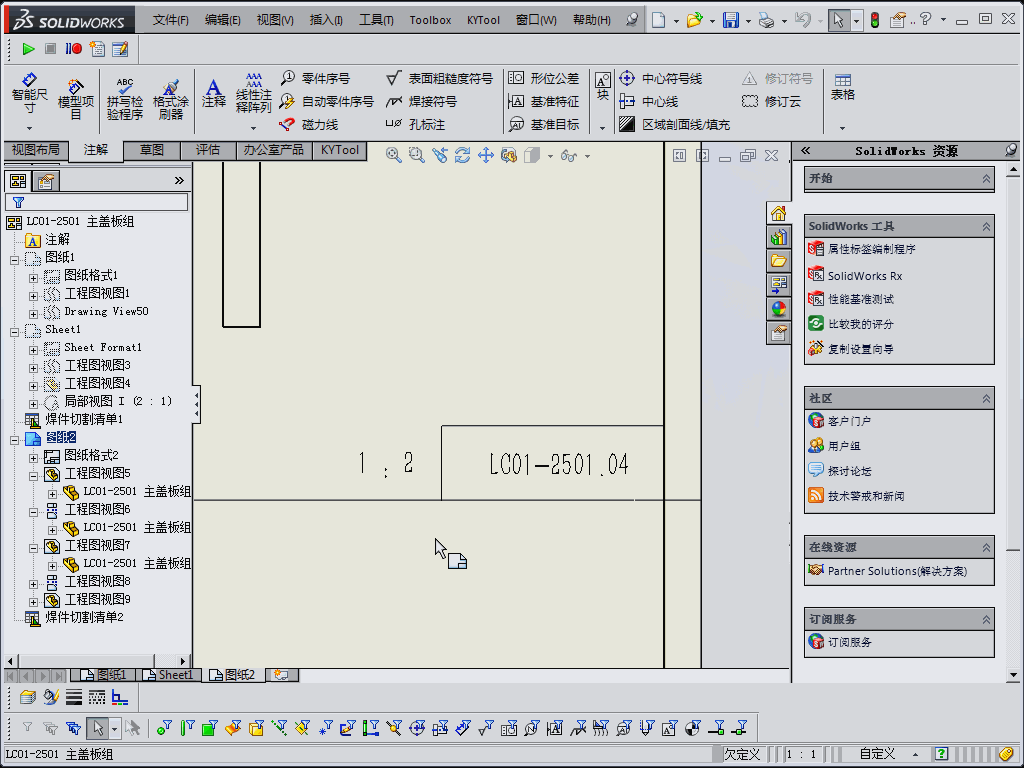Collapse the Sheet1 tree node
Viewport: 1024px width, 768px height.
15,330
